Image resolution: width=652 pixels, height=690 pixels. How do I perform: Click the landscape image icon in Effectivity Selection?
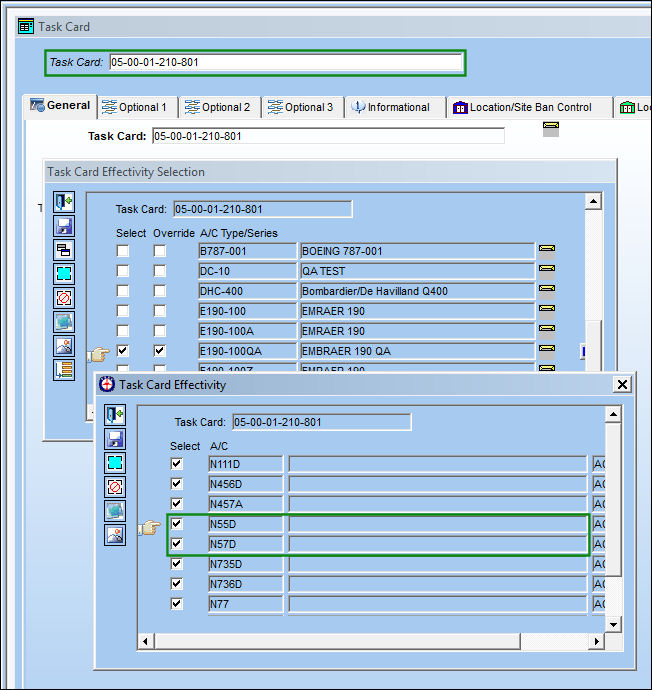(64, 346)
